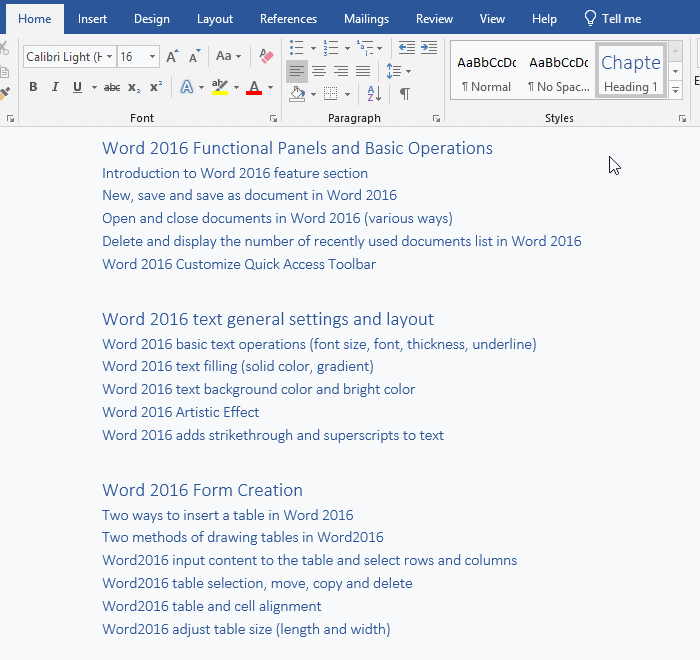Expand font color options arrow

(x=271, y=88)
